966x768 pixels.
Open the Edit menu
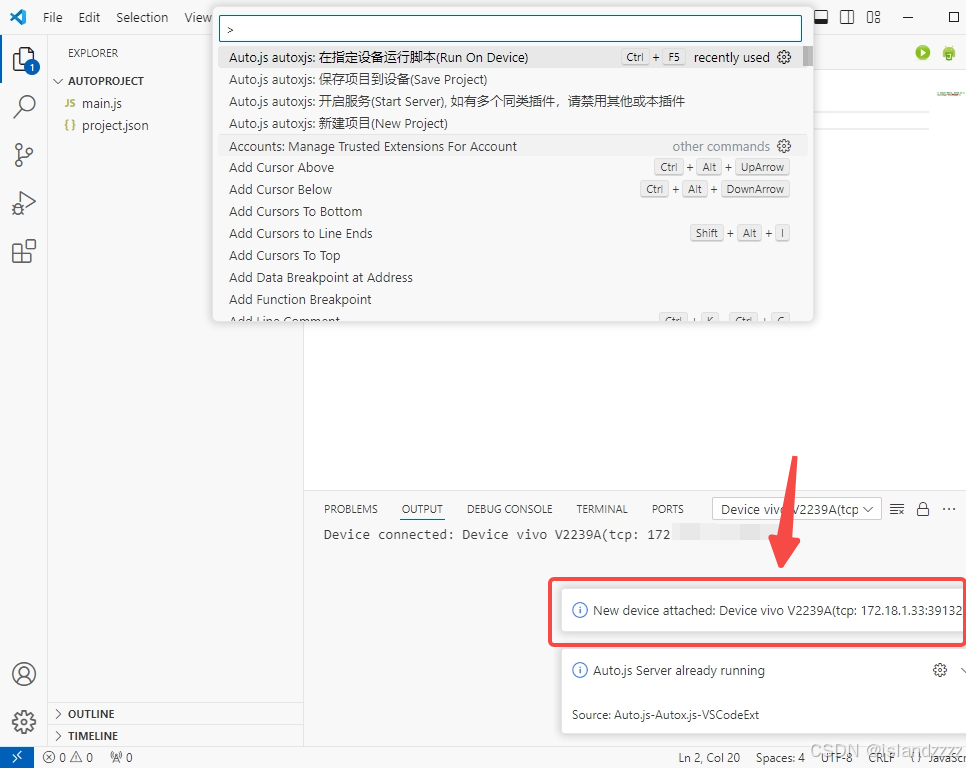click(89, 17)
